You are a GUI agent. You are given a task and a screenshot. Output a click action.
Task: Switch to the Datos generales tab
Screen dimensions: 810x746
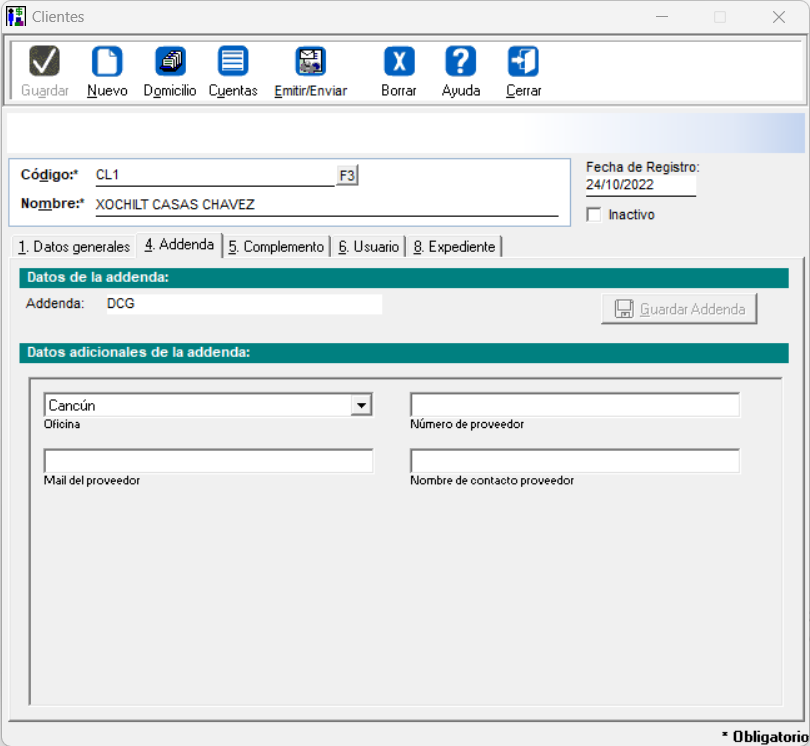pos(74,247)
